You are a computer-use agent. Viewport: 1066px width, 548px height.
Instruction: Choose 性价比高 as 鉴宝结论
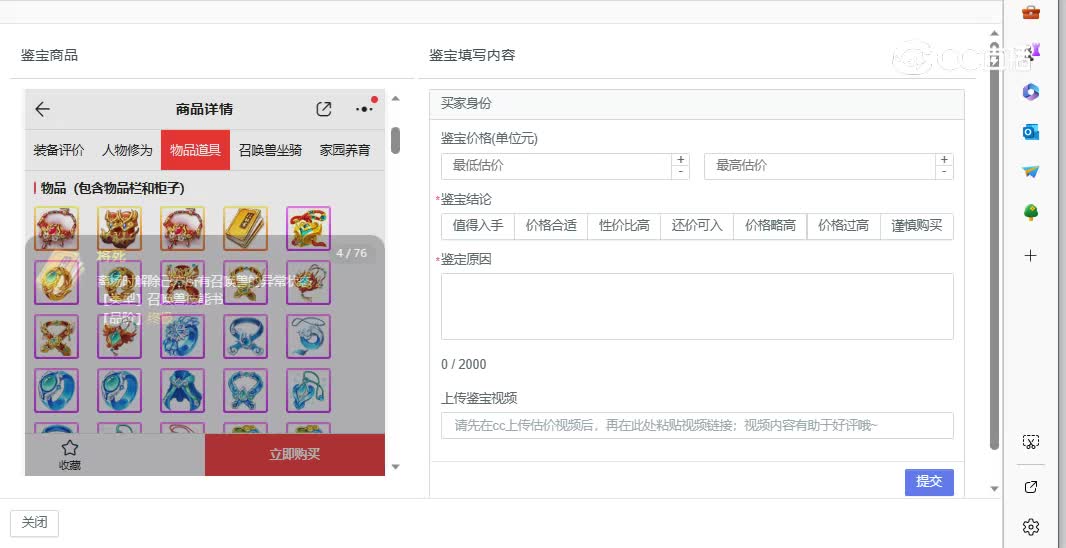(x=623, y=226)
